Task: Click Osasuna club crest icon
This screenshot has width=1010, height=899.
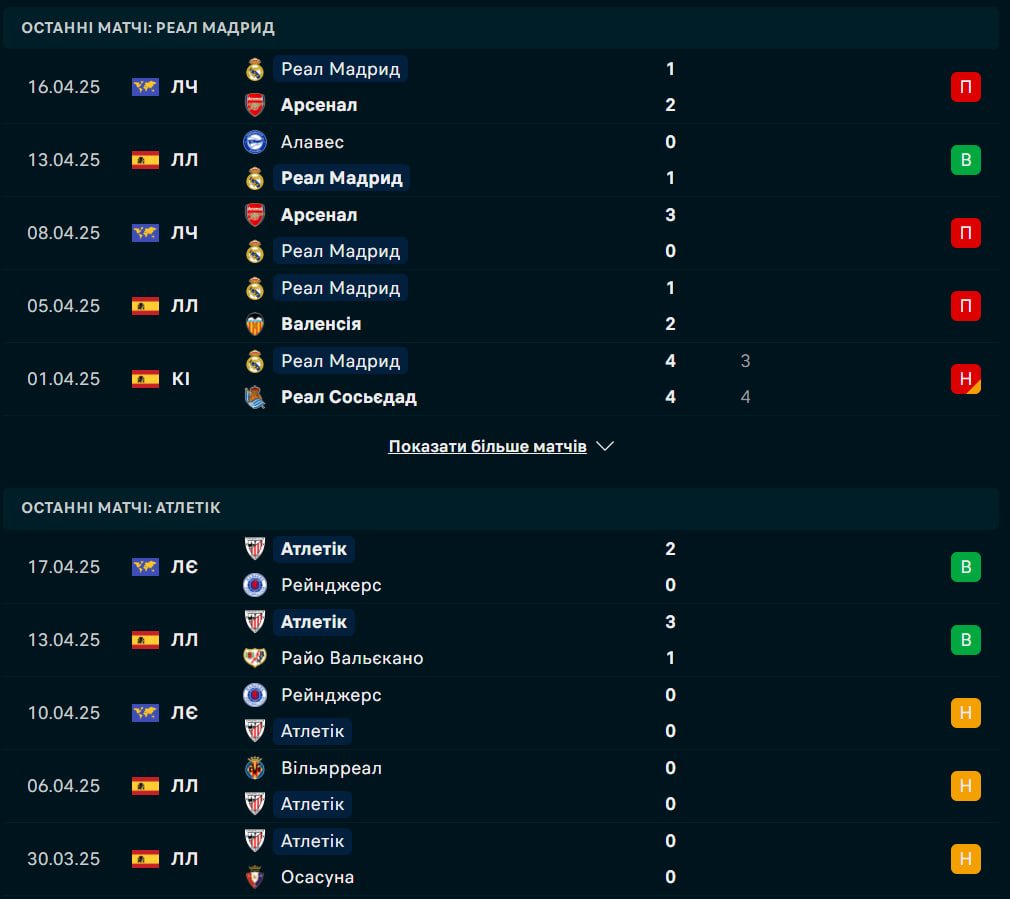Action: [255, 877]
